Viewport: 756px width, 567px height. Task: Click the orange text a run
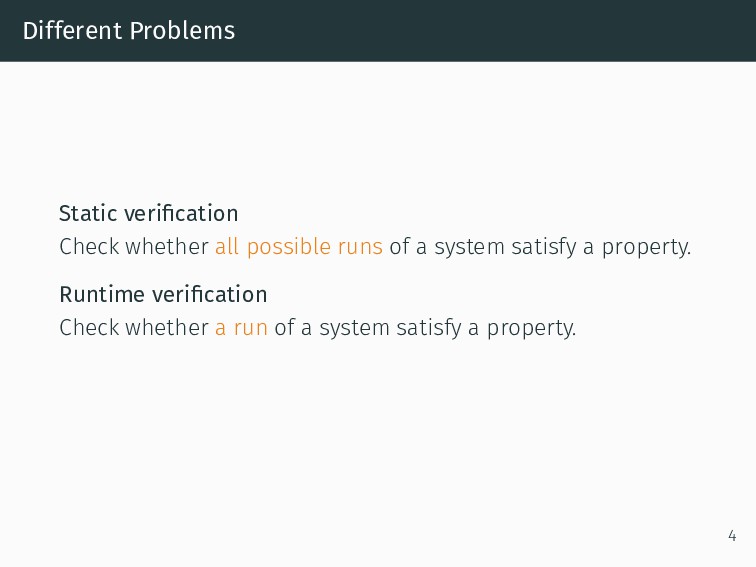click(x=241, y=327)
